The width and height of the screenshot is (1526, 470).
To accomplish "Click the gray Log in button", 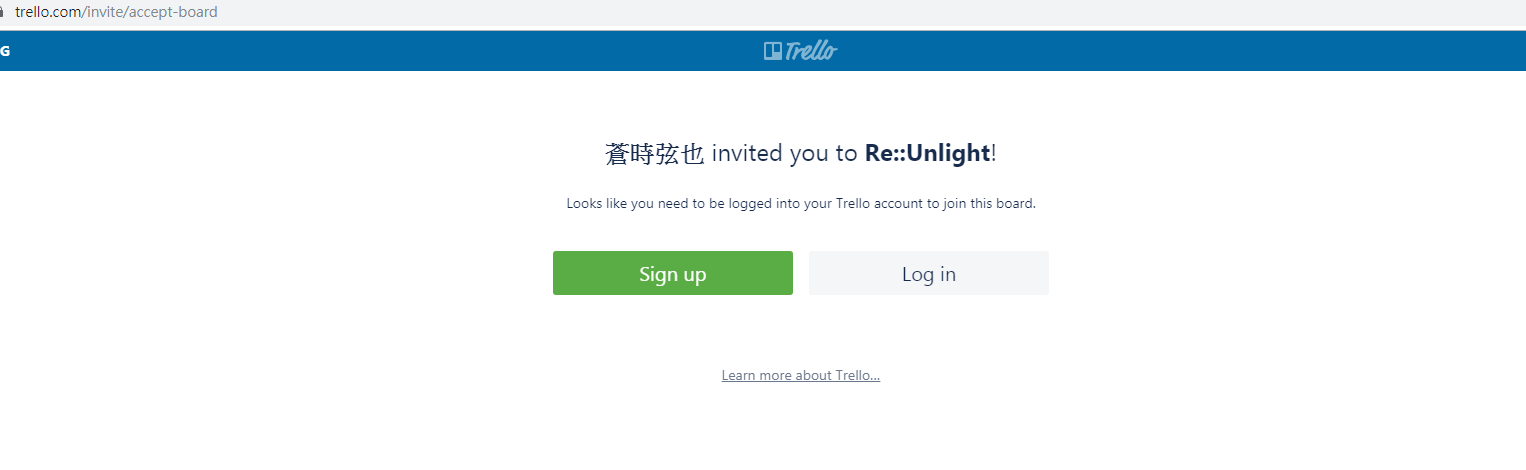I will (x=929, y=273).
